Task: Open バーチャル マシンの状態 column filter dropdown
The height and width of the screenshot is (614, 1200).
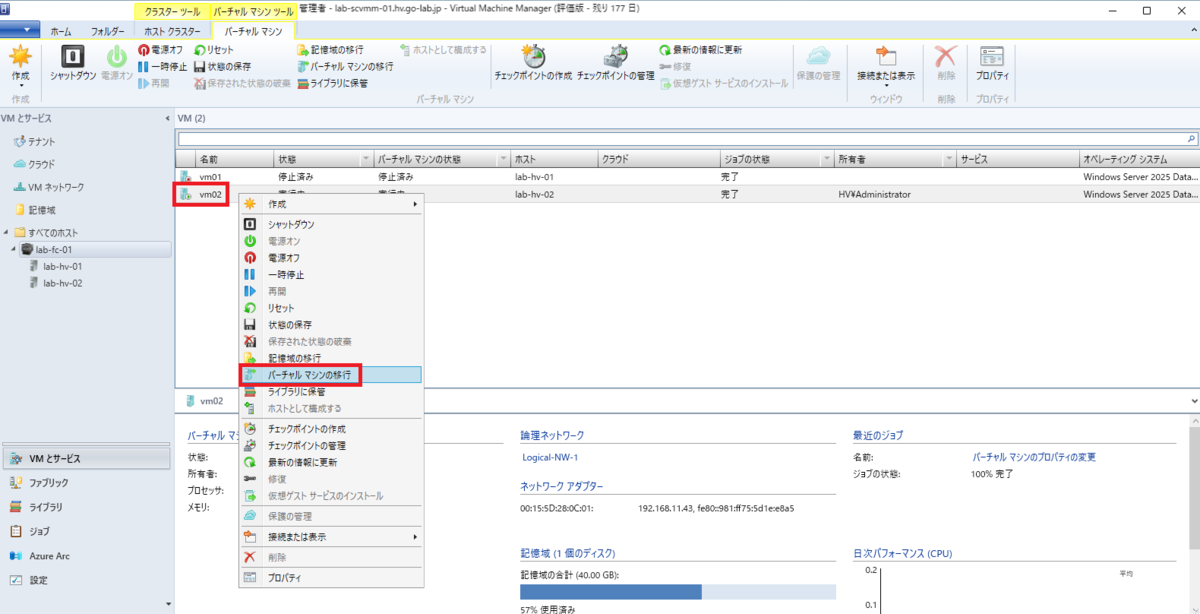Action: 503,160
